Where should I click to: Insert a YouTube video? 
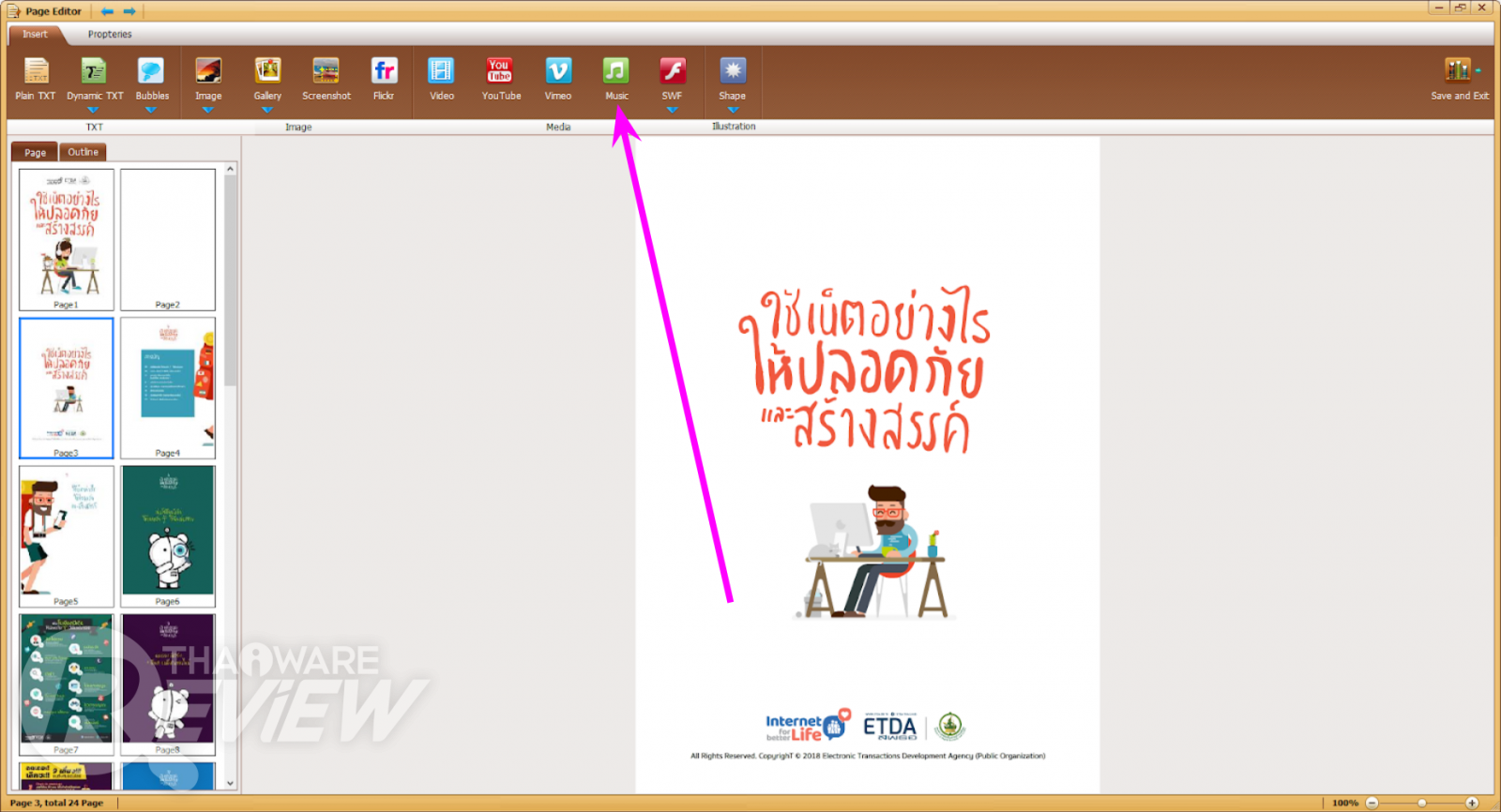pyautogui.click(x=501, y=80)
